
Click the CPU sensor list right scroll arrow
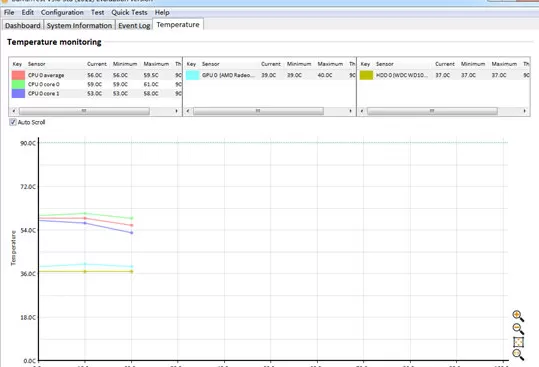[177, 111]
